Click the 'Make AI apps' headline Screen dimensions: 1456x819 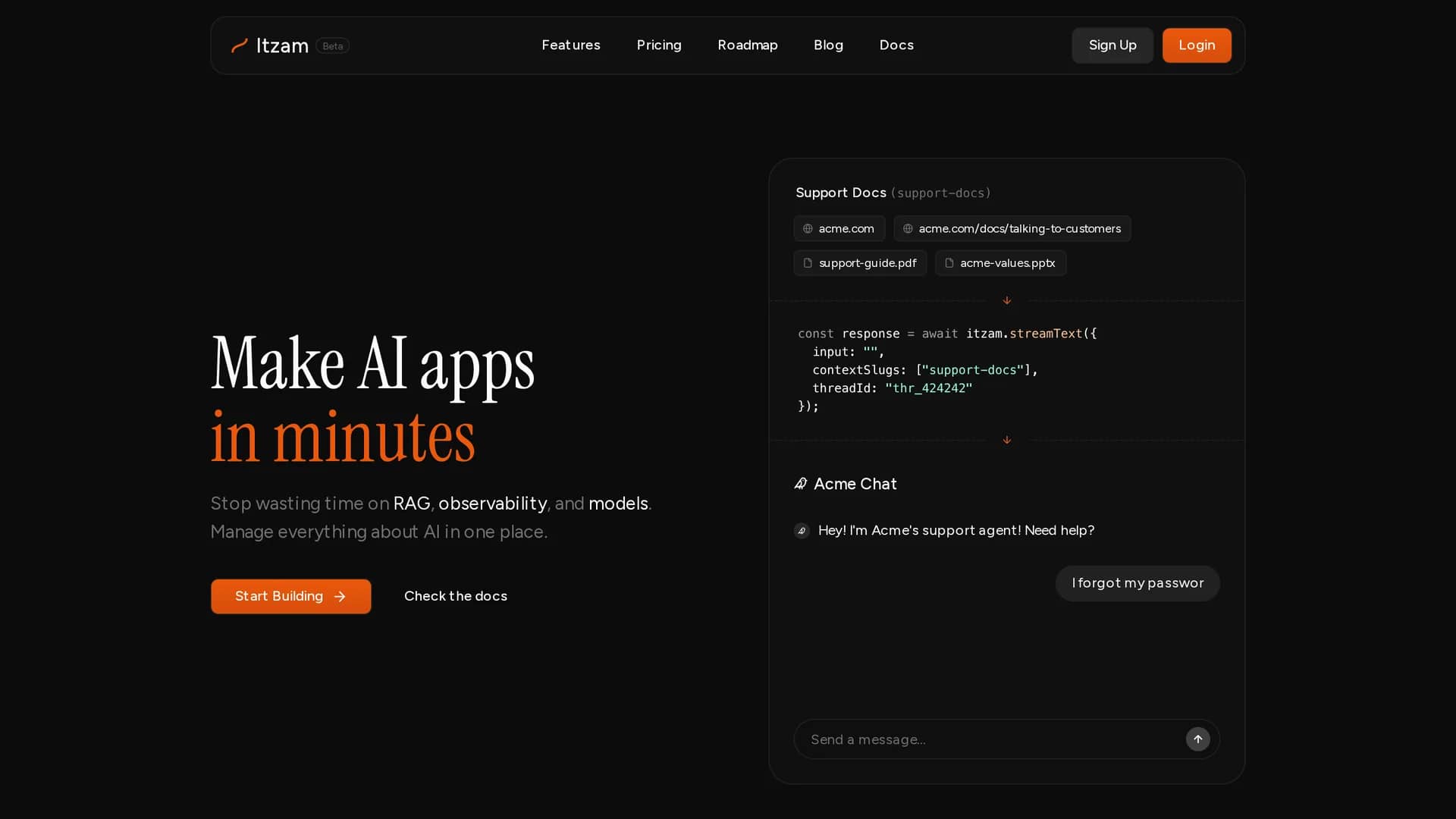pyautogui.click(x=372, y=366)
